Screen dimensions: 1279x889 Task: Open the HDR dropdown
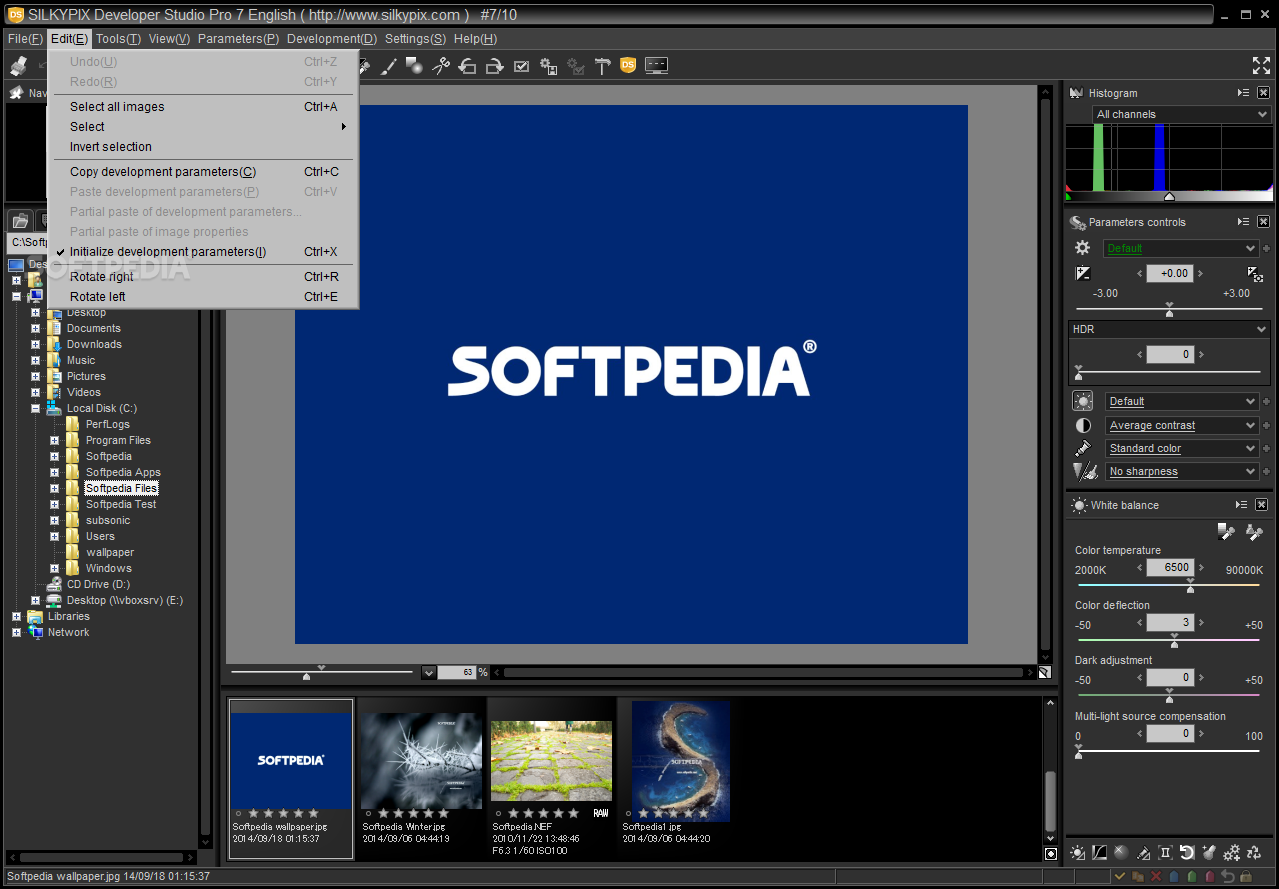pyautogui.click(x=1169, y=329)
